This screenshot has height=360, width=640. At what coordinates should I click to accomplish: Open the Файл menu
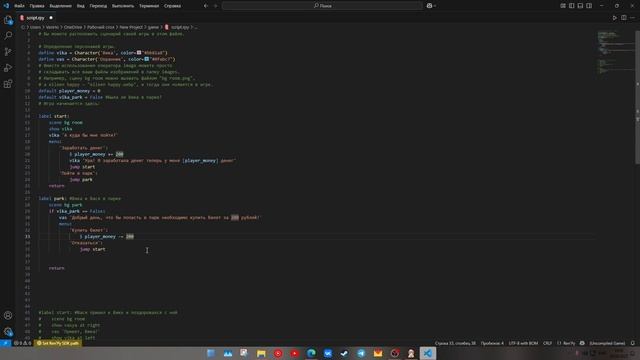coord(19,6)
